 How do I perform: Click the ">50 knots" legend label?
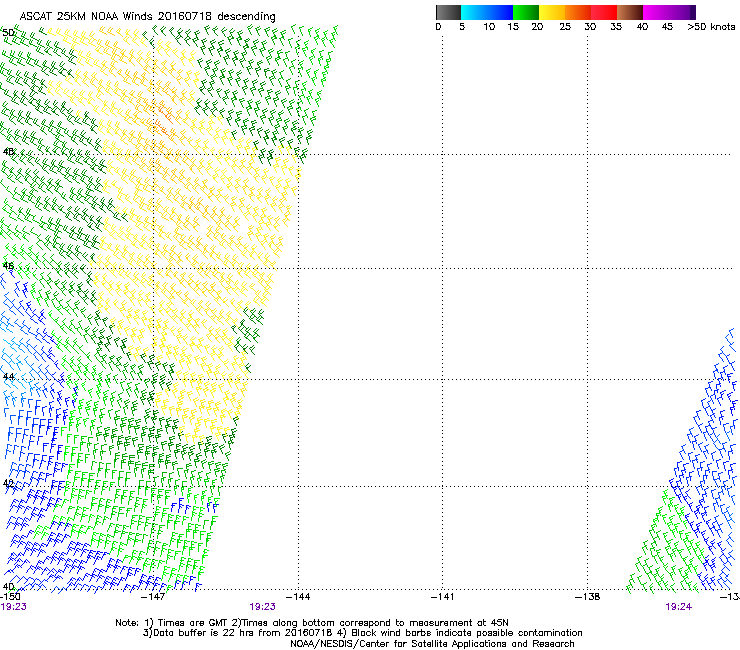click(x=711, y=27)
